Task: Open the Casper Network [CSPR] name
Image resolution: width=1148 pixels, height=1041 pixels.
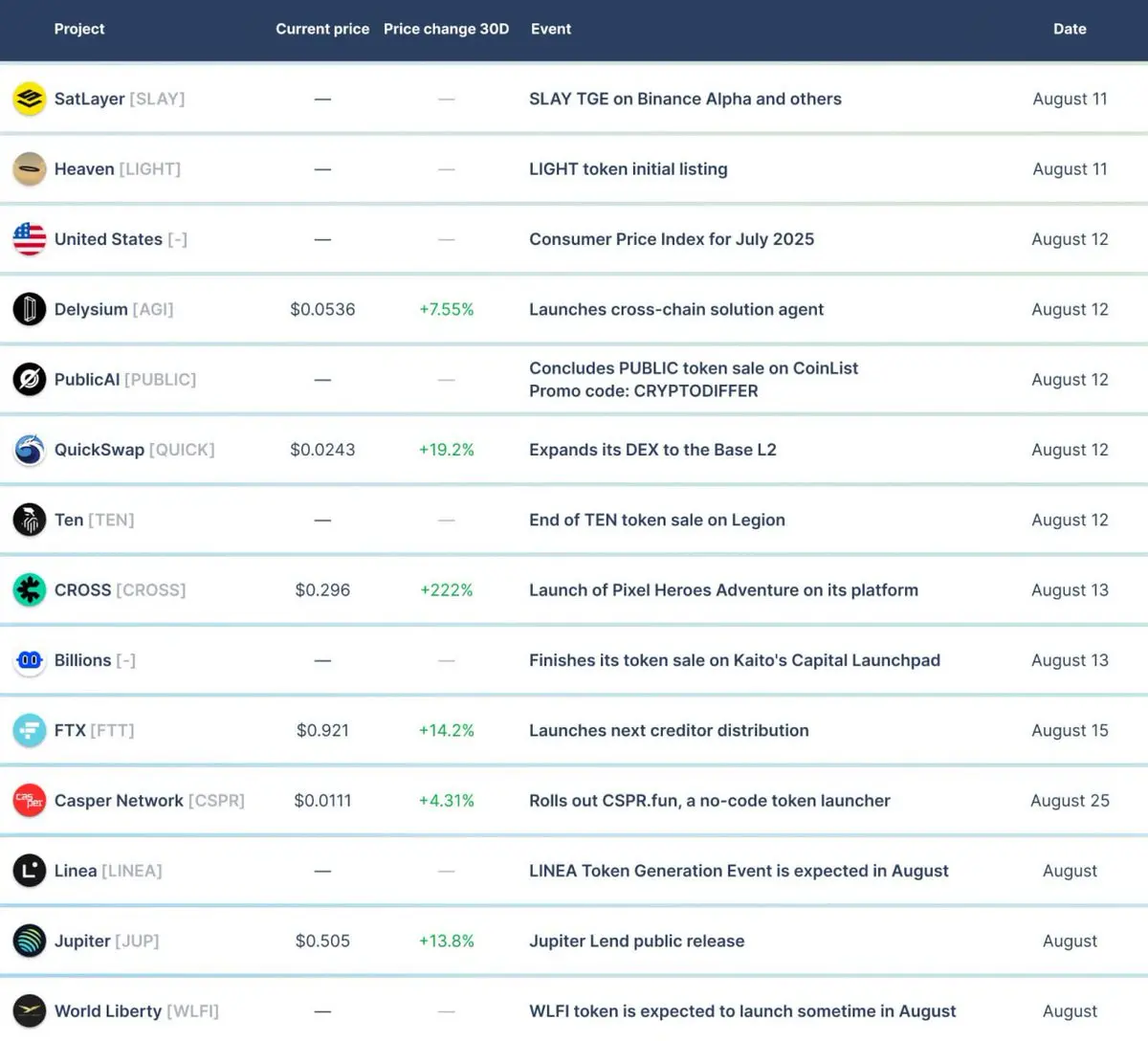Action: click(149, 801)
